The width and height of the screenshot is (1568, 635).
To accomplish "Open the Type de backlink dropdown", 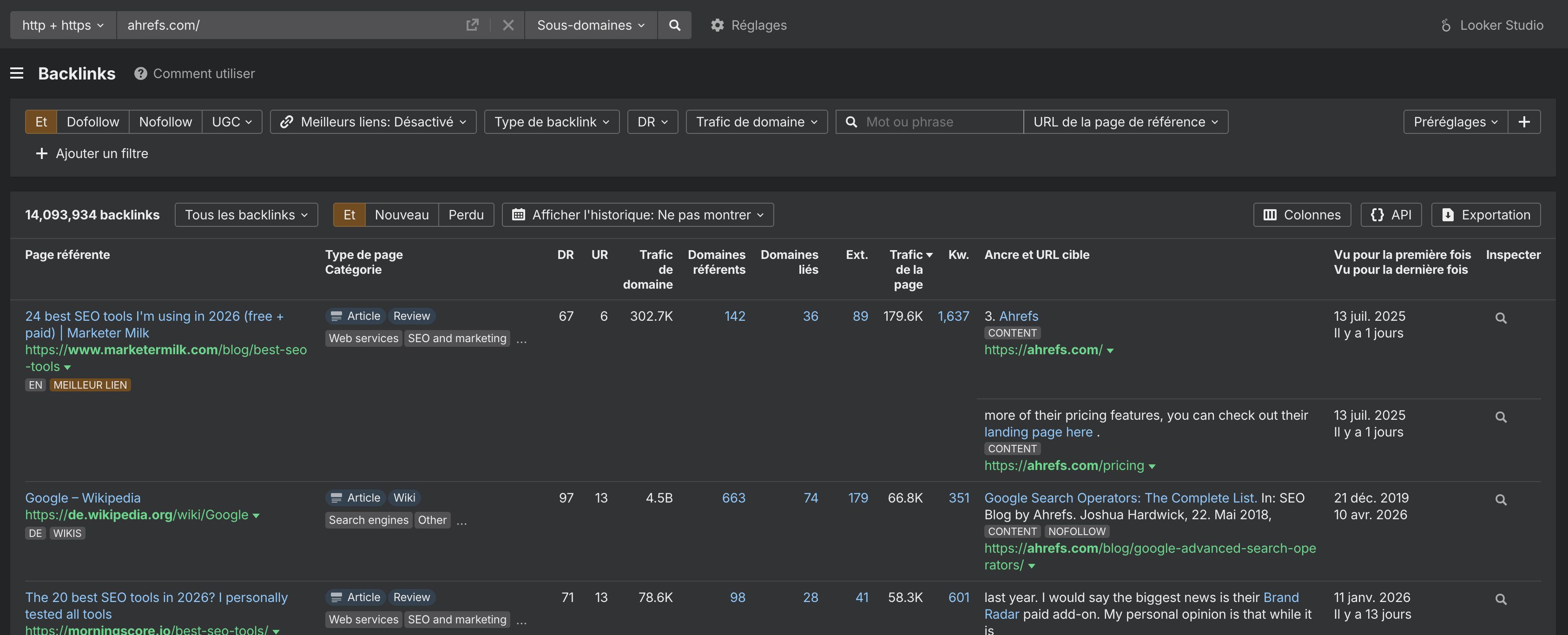I will point(552,122).
